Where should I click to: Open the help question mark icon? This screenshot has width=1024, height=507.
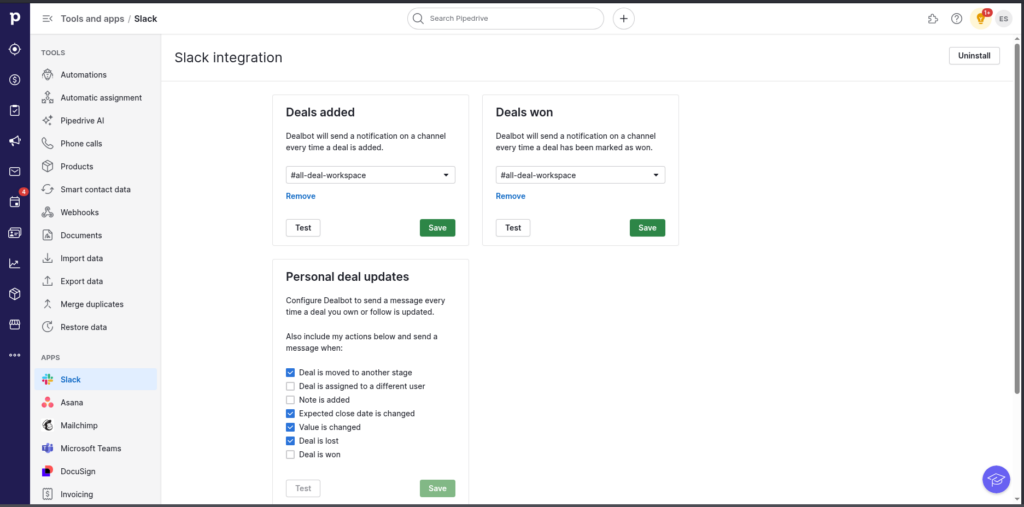(x=956, y=19)
